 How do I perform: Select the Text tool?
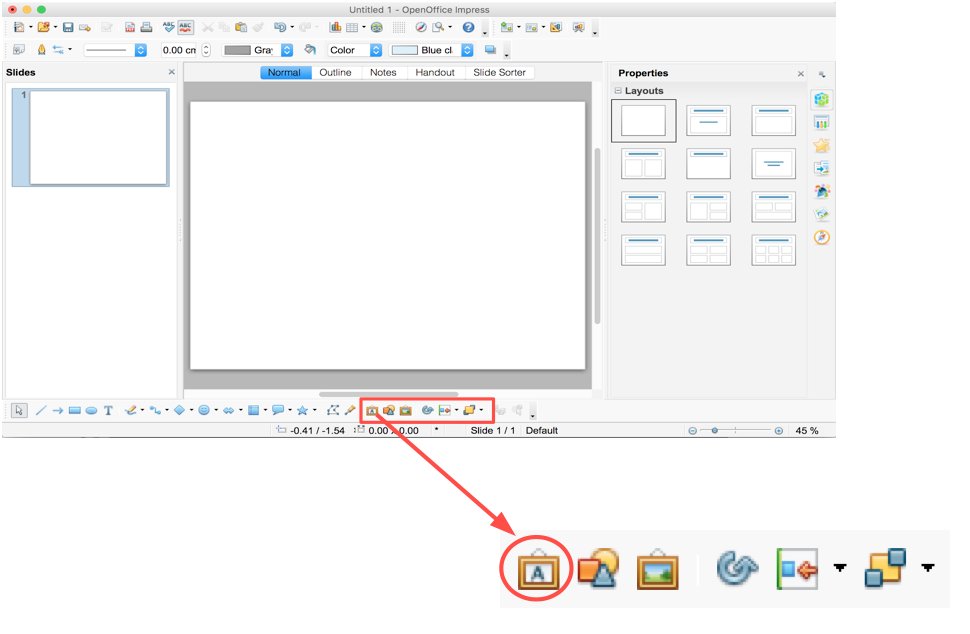coord(109,410)
